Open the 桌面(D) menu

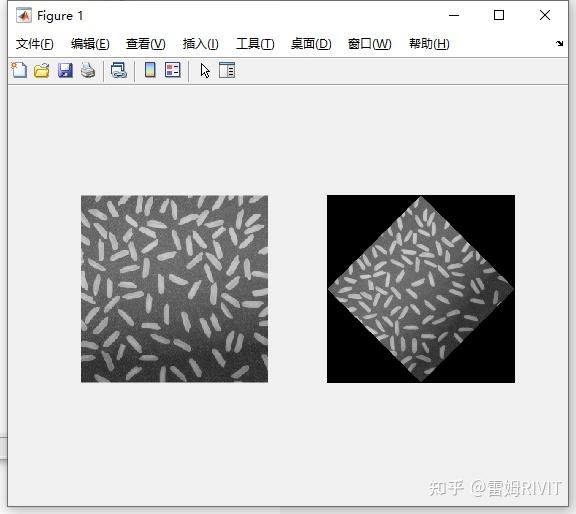[311, 44]
